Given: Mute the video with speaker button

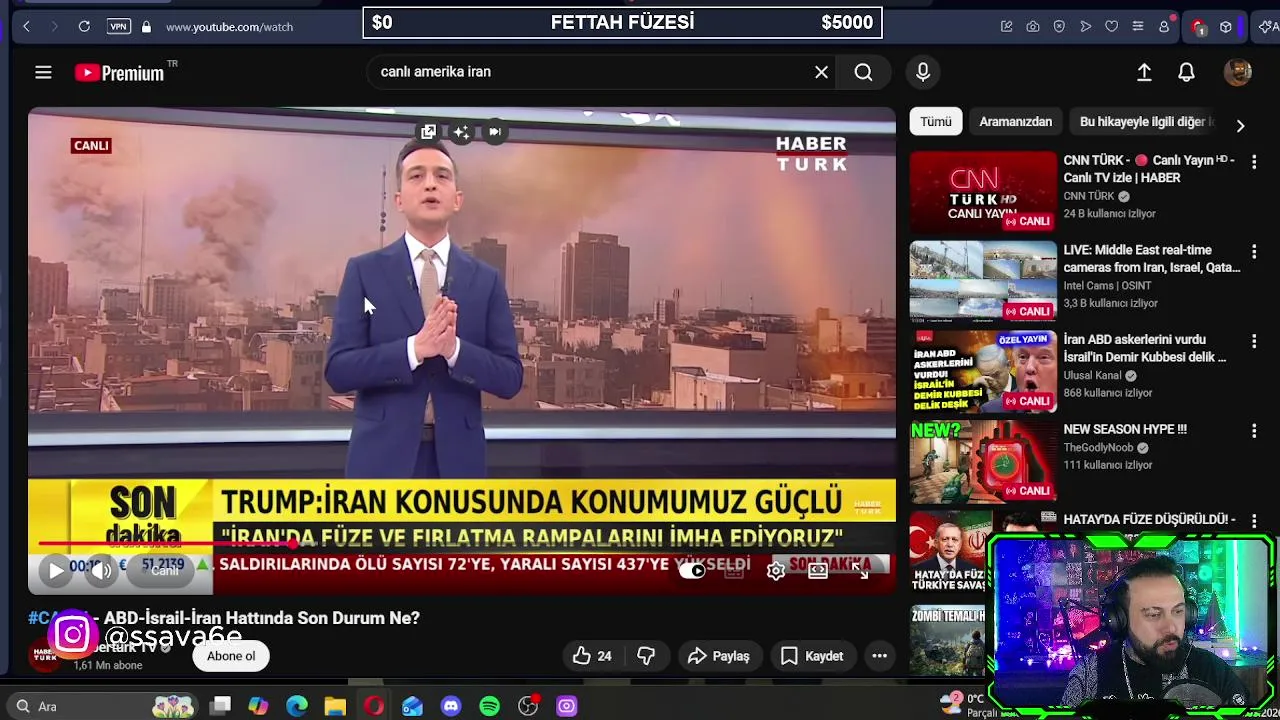Looking at the screenshot, I should 101,571.
